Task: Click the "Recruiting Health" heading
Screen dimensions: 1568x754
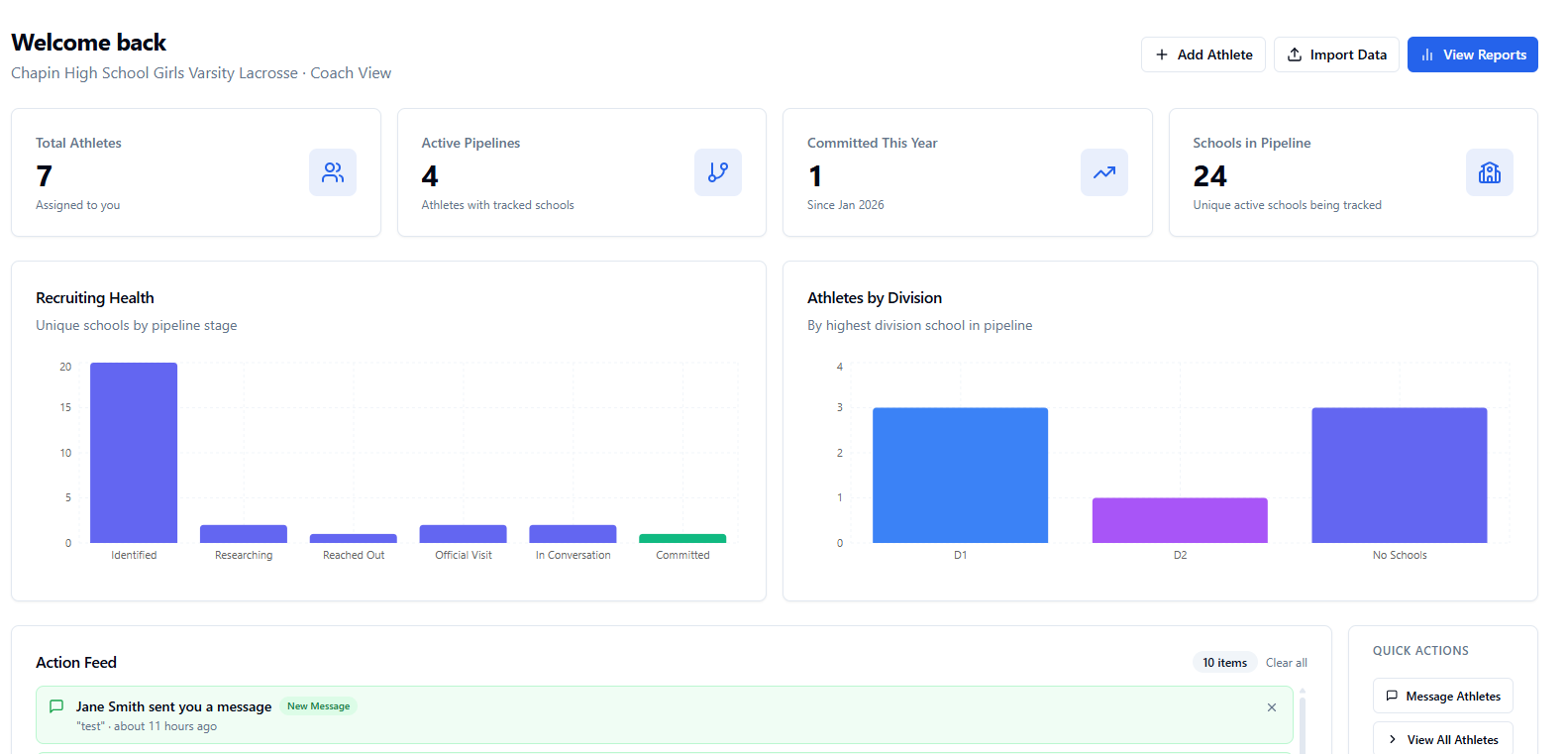Action: (x=95, y=298)
